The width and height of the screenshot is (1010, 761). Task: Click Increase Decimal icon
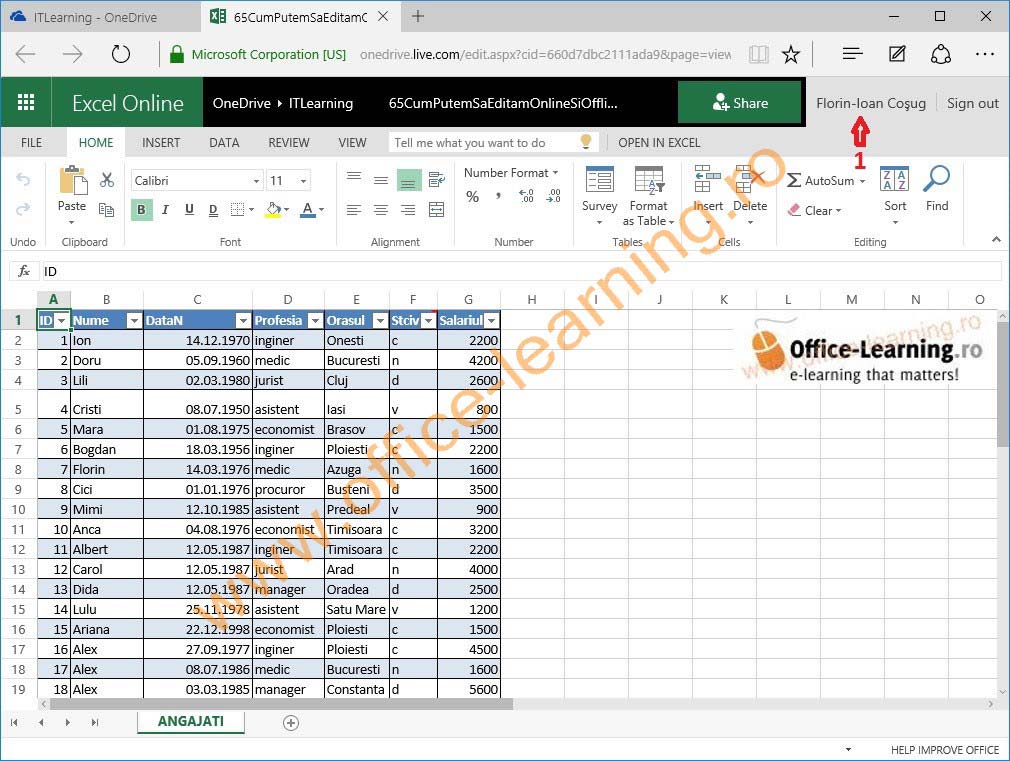coord(526,196)
